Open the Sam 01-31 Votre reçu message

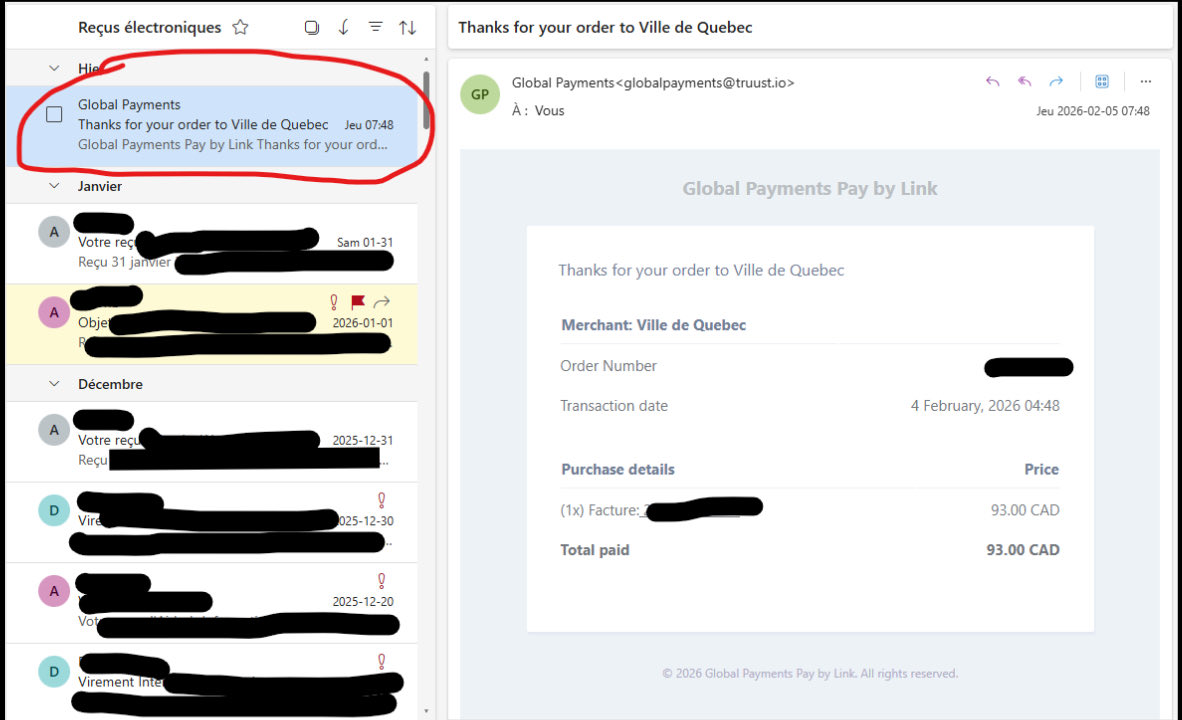point(212,244)
